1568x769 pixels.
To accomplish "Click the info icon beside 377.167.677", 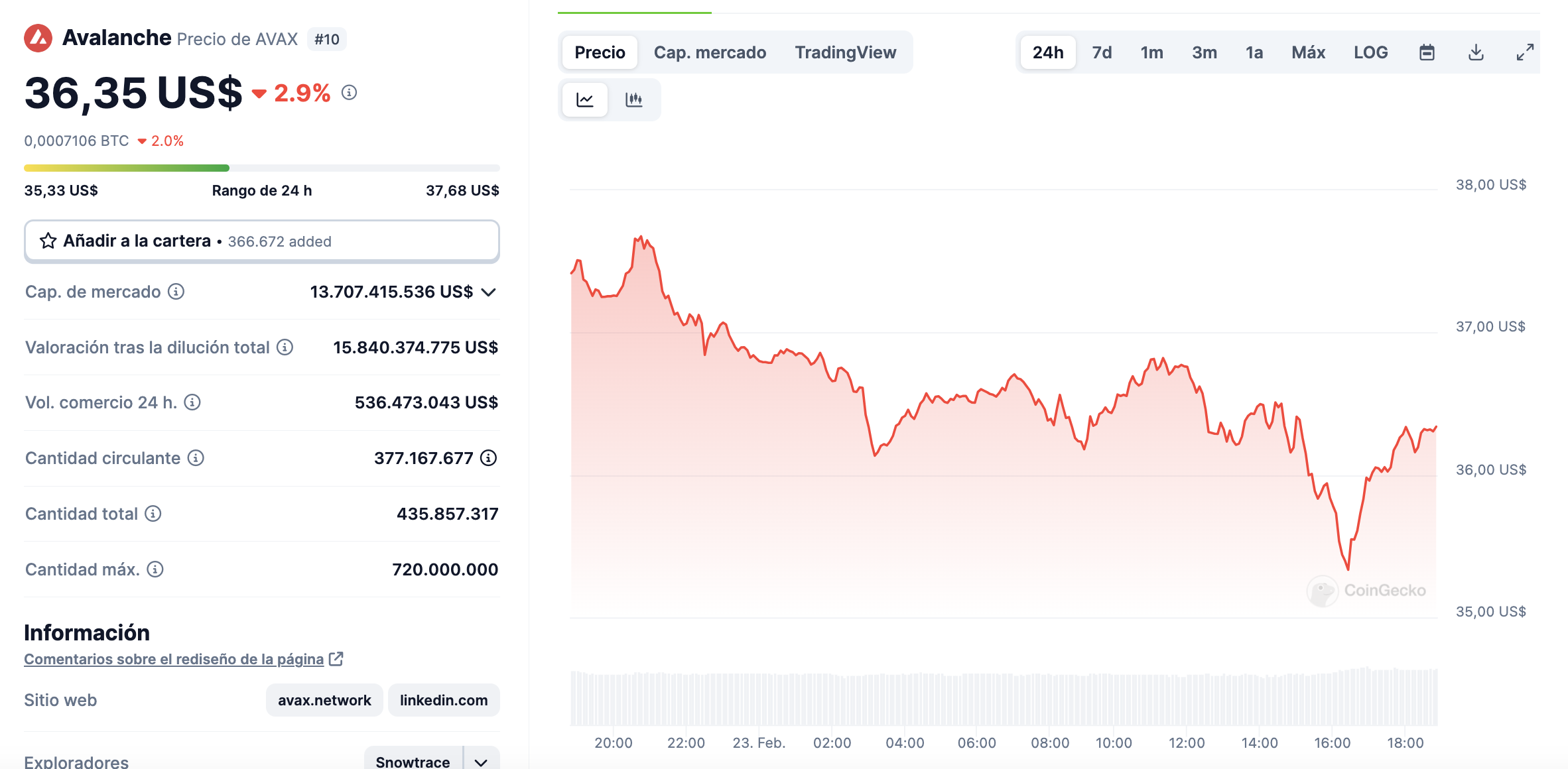I will pyautogui.click(x=489, y=458).
